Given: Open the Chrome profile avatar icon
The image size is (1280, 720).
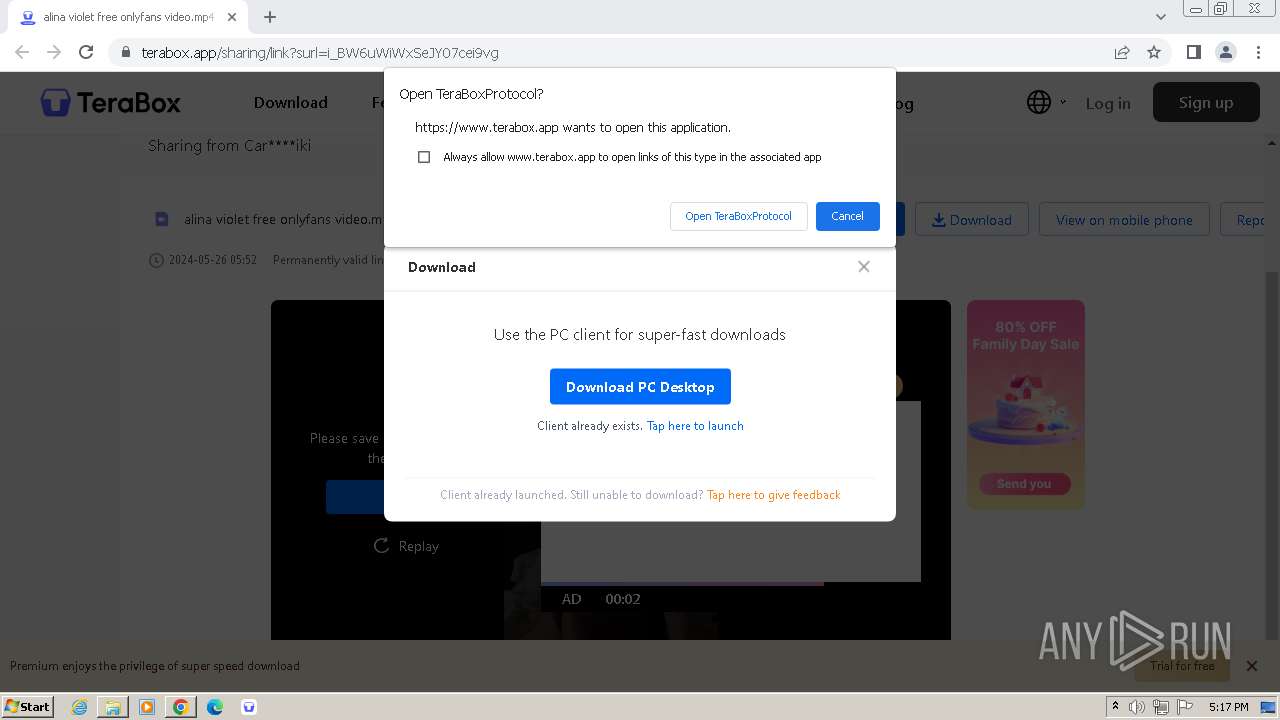Looking at the screenshot, I should (x=1225, y=52).
